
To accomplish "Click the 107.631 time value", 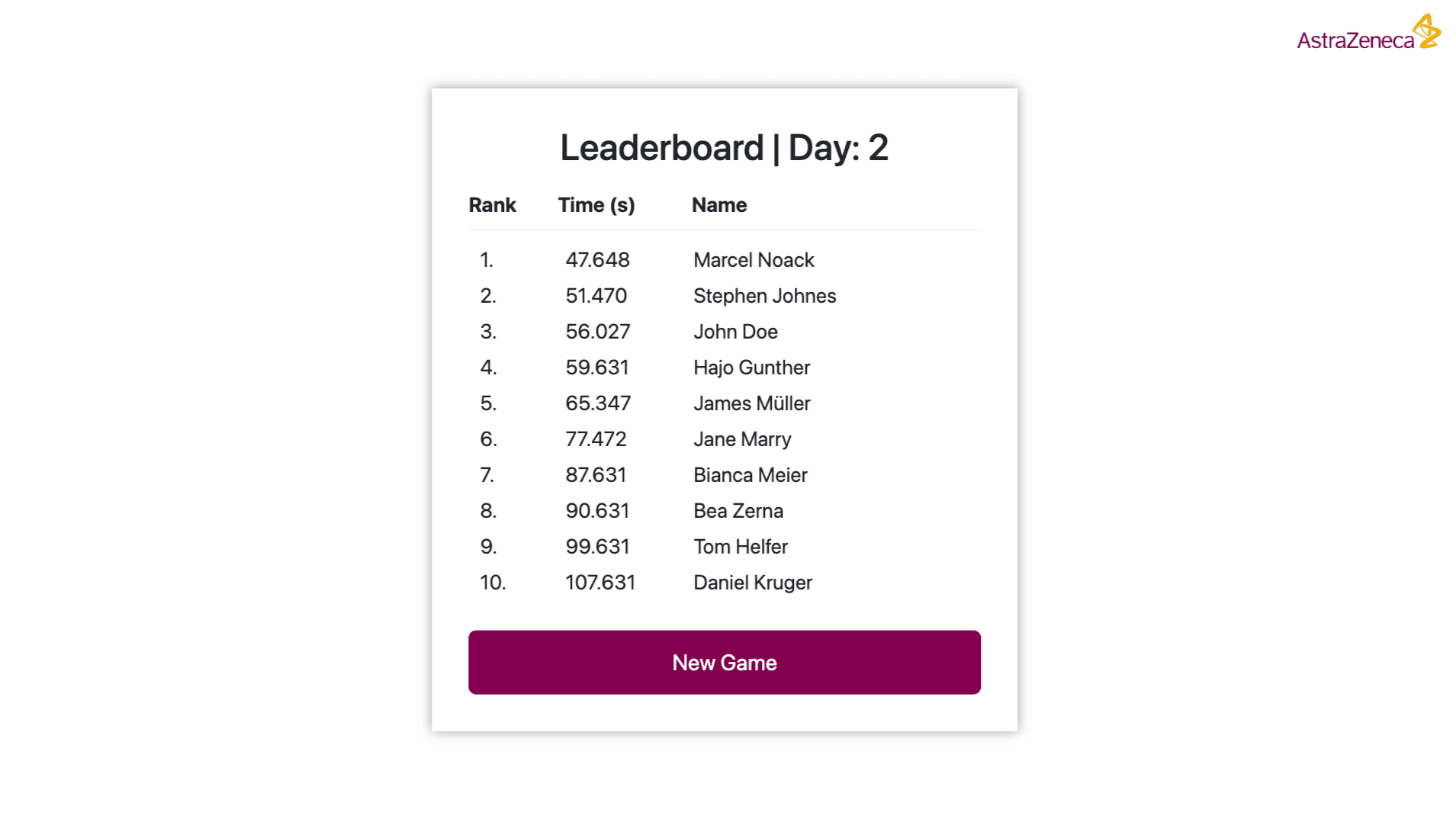I will pyautogui.click(x=599, y=583).
